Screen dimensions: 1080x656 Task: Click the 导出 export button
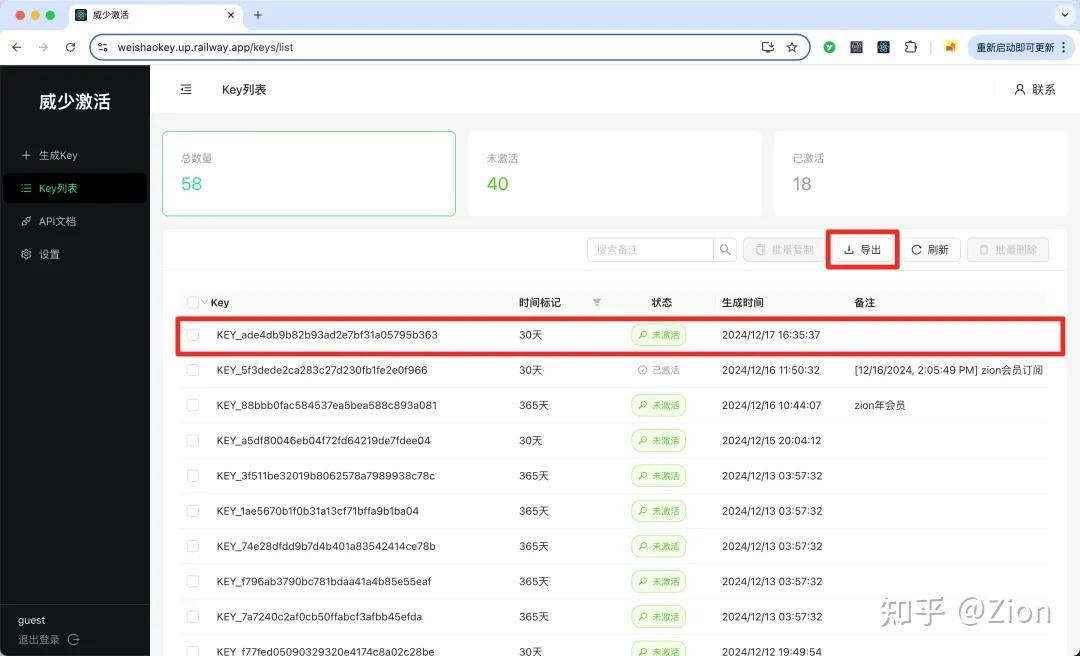tap(862, 249)
